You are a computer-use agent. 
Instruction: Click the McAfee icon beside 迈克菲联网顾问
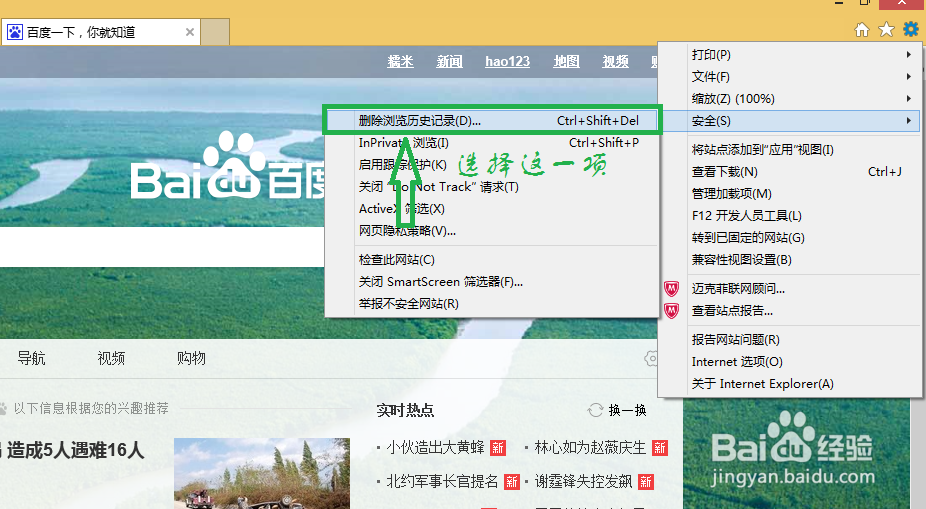click(x=671, y=288)
